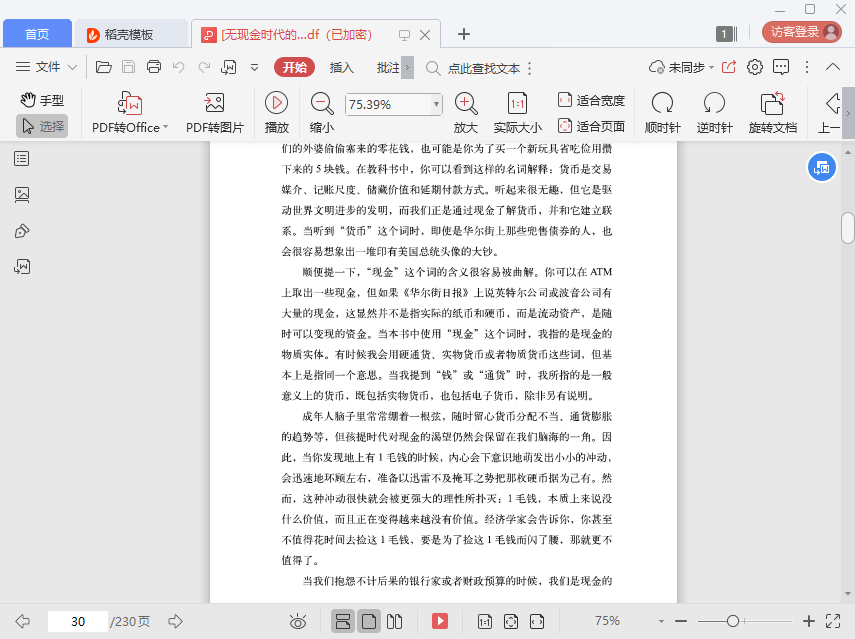Toggle continuous page view mode

(x=343, y=621)
